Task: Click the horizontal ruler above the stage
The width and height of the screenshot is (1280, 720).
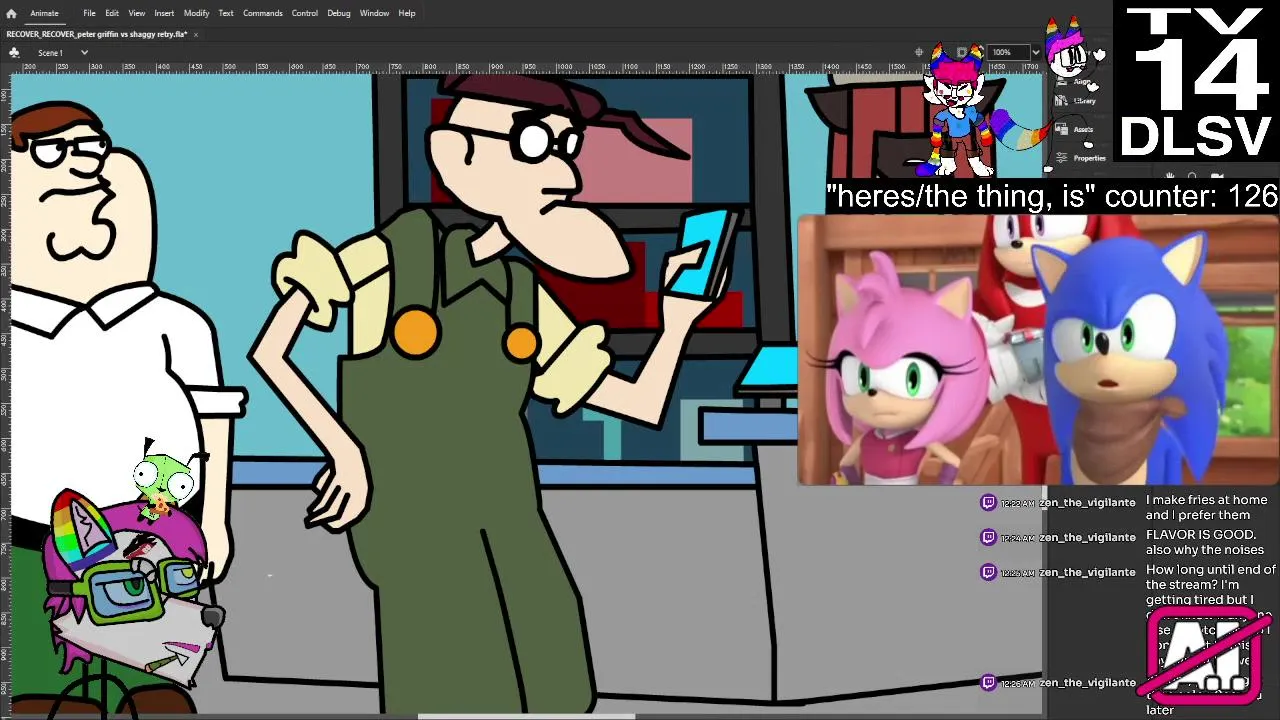Action: pyautogui.click(x=525, y=67)
